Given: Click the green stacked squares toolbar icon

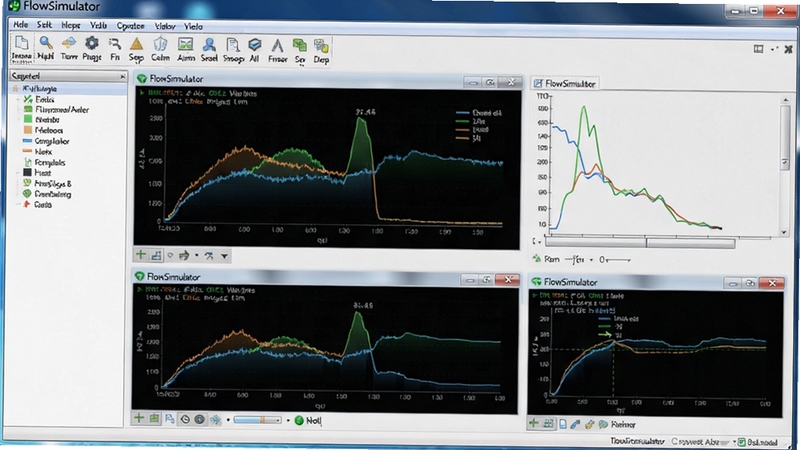Looking at the screenshot, I should click(299, 45).
